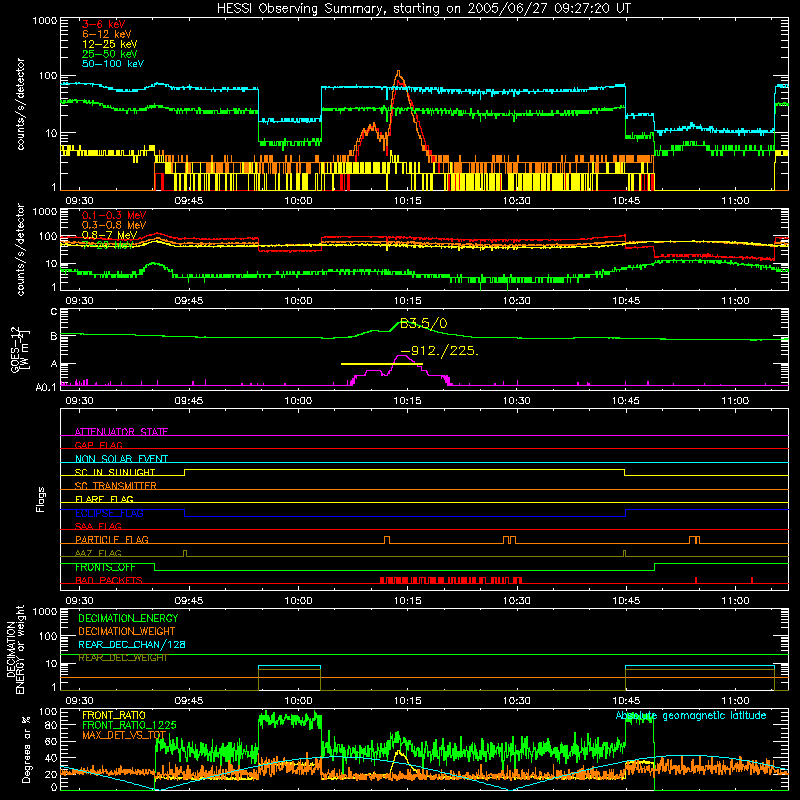800x800 pixels.
Task: Select the -912./225. flare position annotation
Action: tap(439, 351)
